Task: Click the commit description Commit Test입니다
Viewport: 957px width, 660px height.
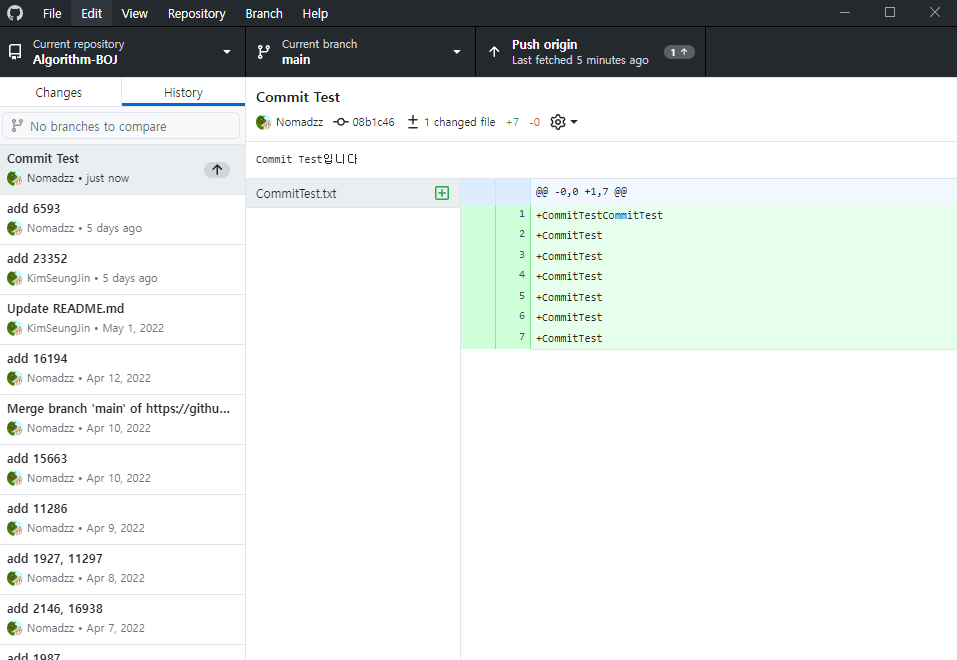Action: tap(306, 159)
